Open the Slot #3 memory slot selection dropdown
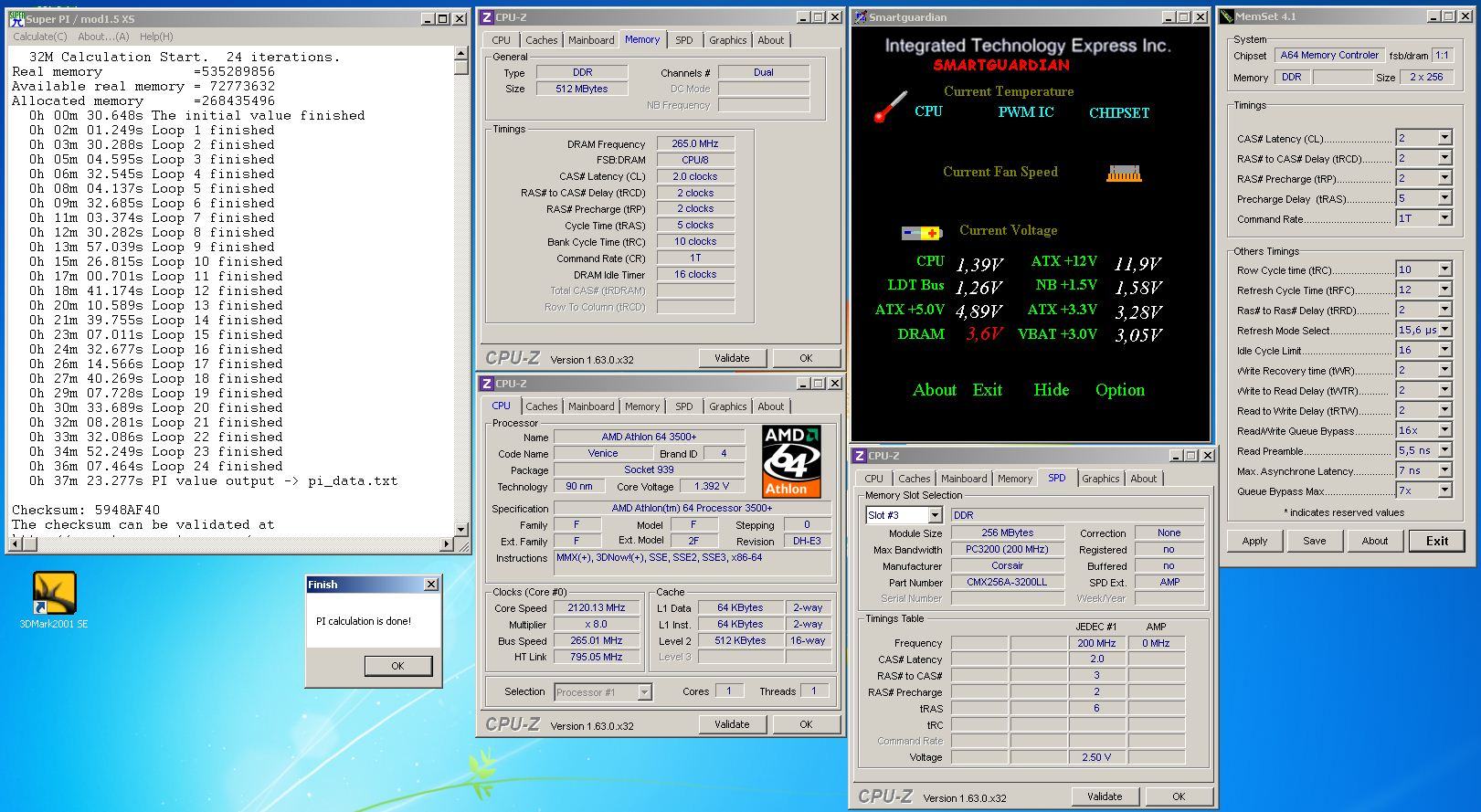 tap(935, 515)
